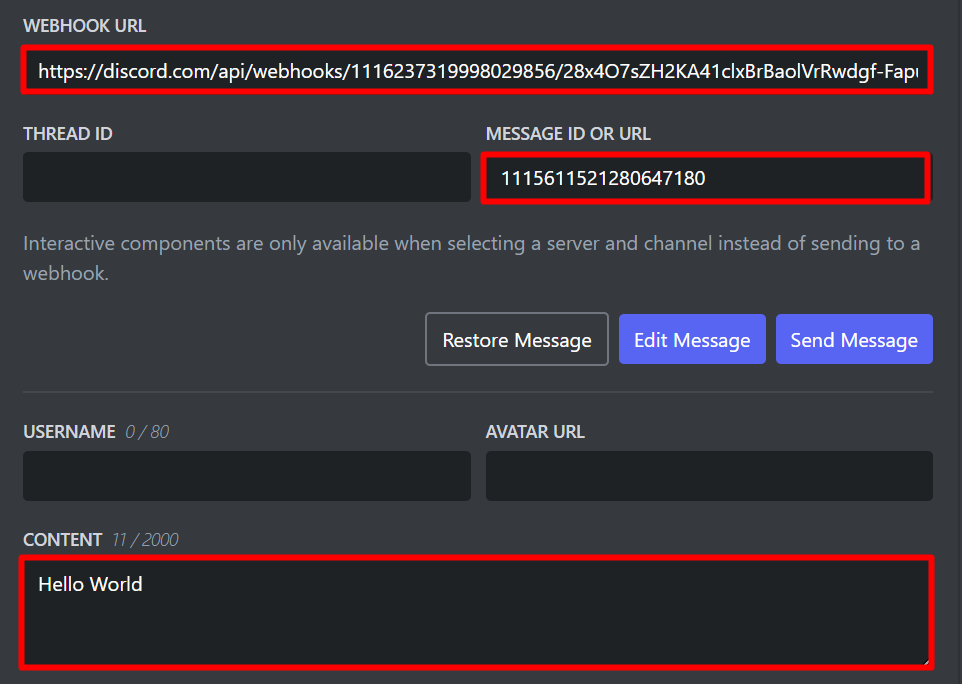
Task: Click the Restore Message button
Action: (x=517, y=339)
